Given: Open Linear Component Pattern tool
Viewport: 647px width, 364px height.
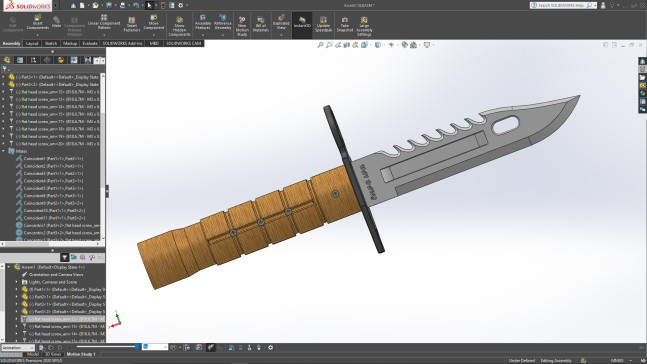Looking at the screenshot, I should (104, 22).
